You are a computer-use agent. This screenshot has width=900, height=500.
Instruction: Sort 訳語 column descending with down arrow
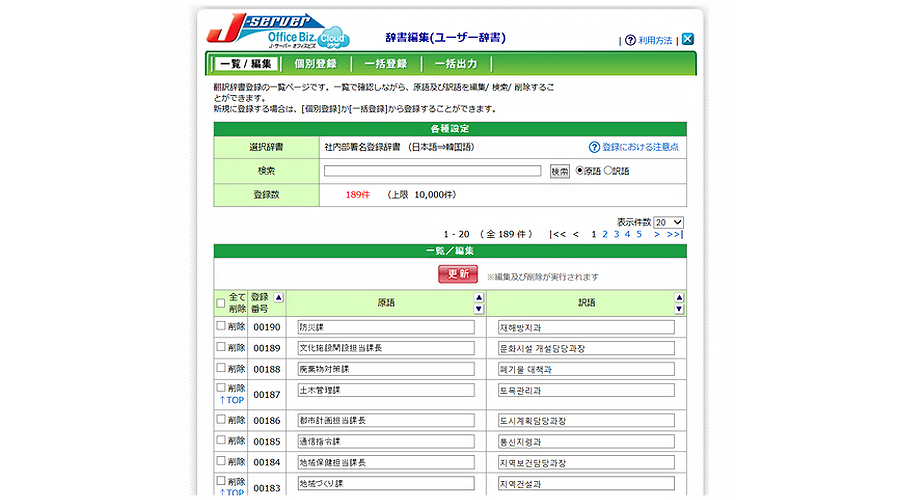point(679,309)
